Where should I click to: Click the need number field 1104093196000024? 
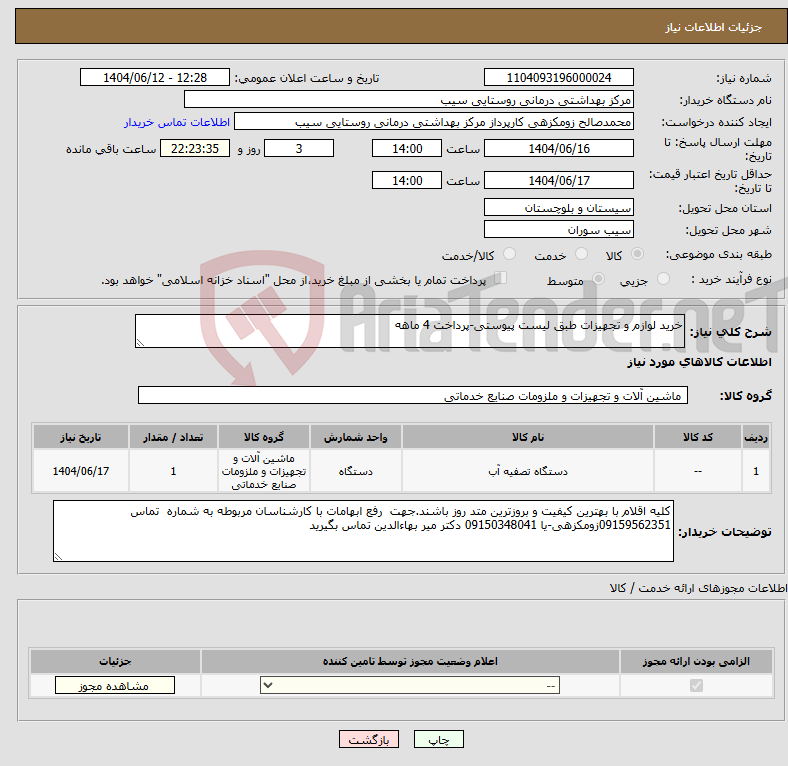[x=558, y=77]
